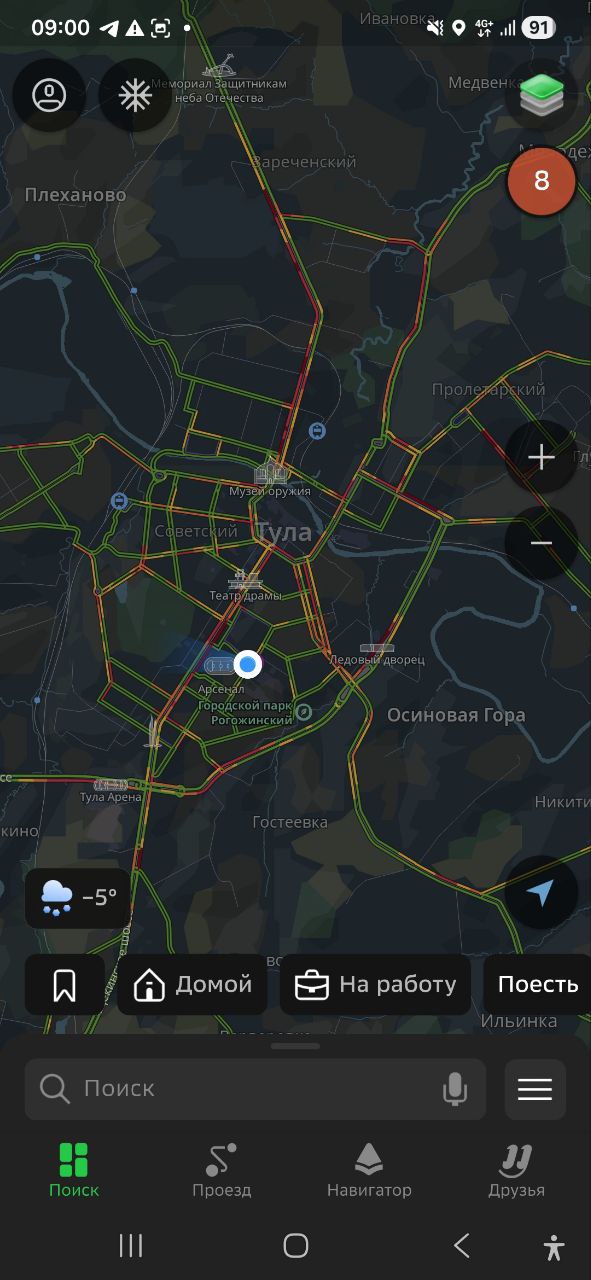591x1280 pixels.
Task: Zoom out with the minus button
Action: click(541, 543)
